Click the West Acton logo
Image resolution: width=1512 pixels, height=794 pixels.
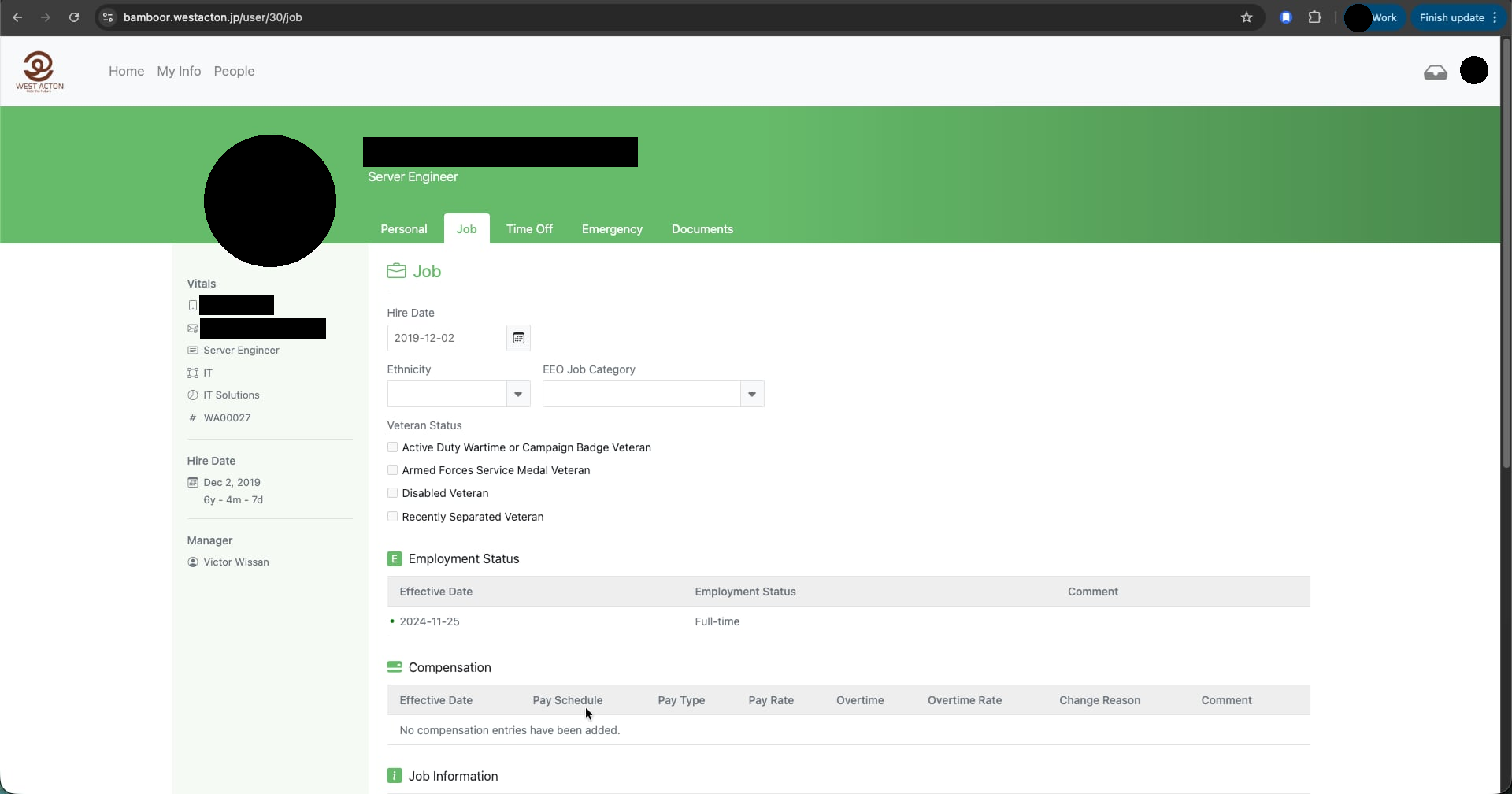coord(39,72)
